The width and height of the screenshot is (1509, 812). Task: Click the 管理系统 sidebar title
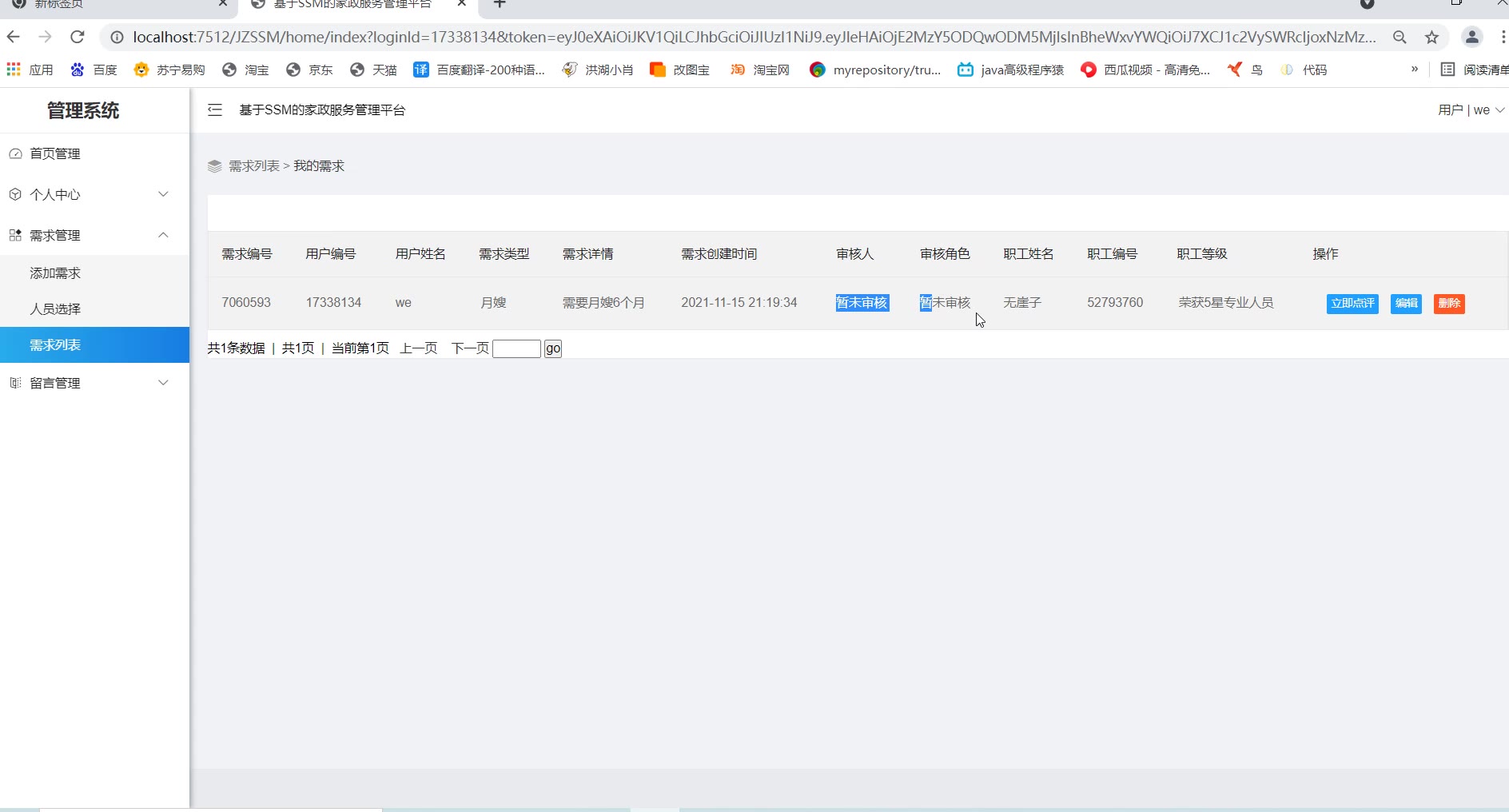83,110
